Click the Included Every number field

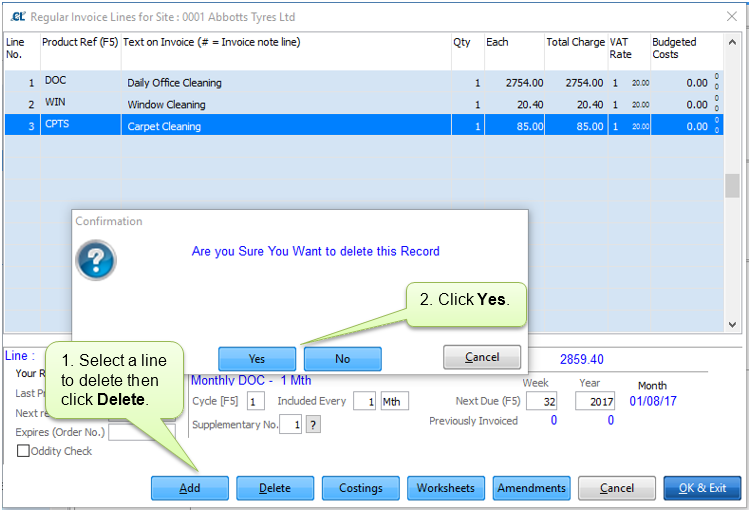[x=364, y=401]
